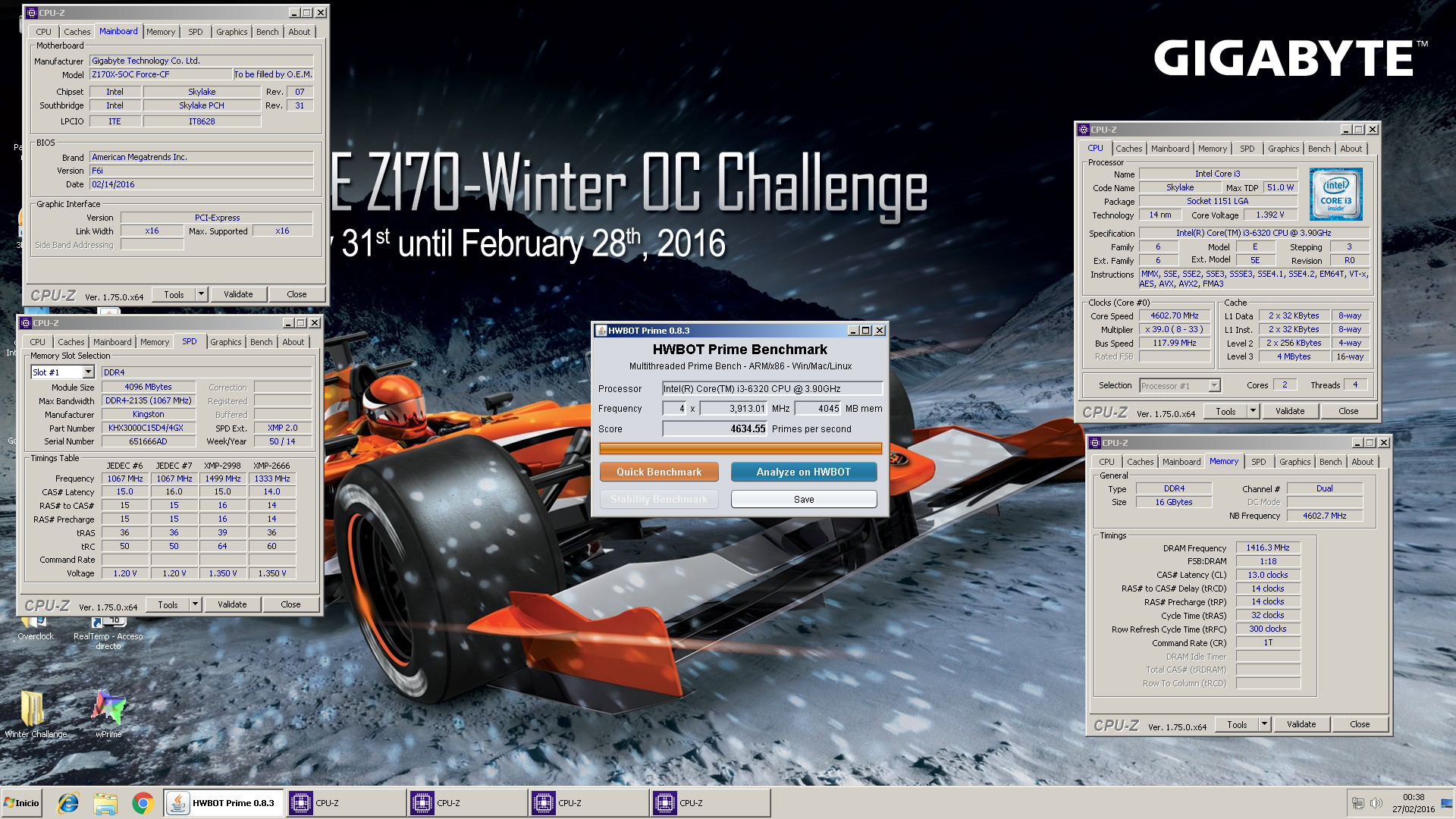
Task: Click the Core Speed value 4602.70 MHz
Action: (1174, 316)
